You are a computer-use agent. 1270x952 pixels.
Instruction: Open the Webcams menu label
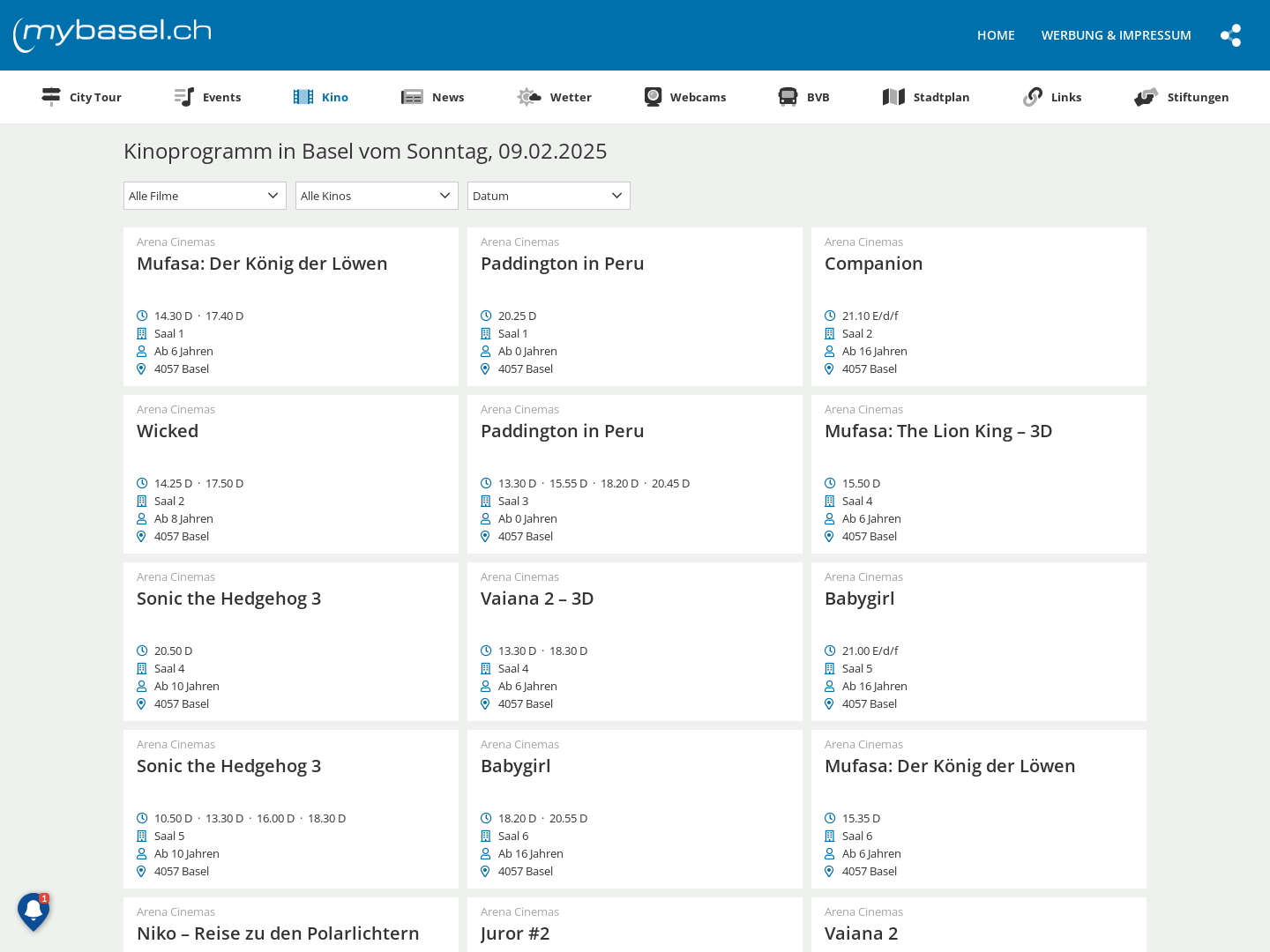point(698,97)
